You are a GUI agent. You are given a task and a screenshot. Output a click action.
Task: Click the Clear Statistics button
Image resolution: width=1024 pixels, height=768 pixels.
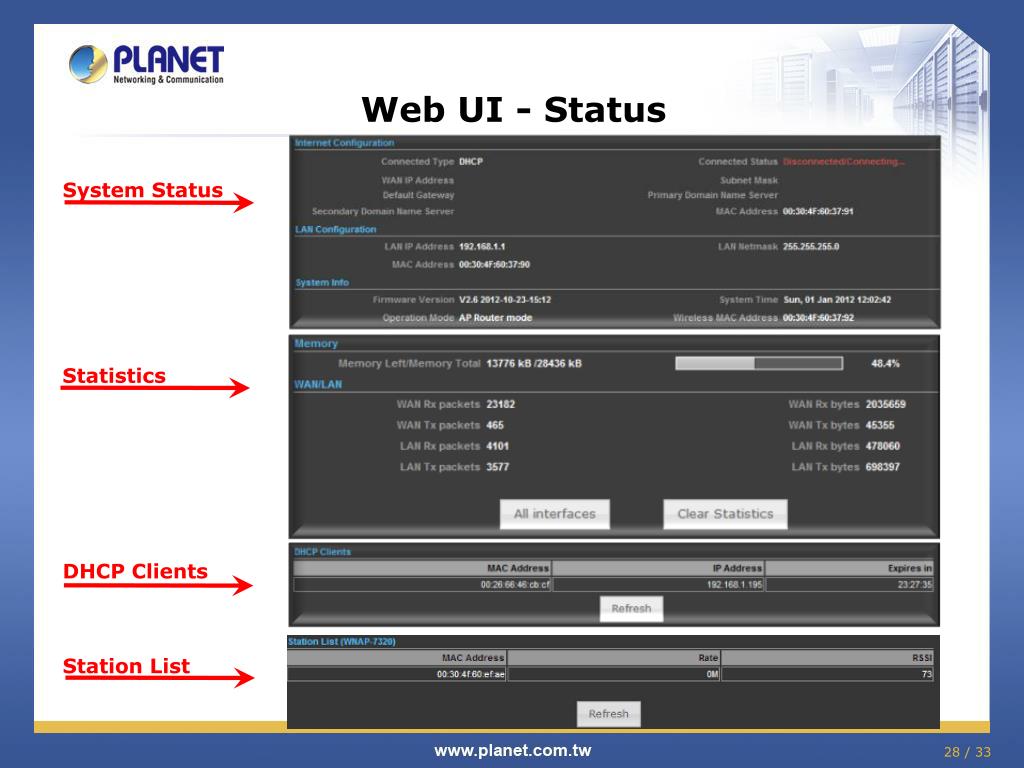[x=725, y=514]
